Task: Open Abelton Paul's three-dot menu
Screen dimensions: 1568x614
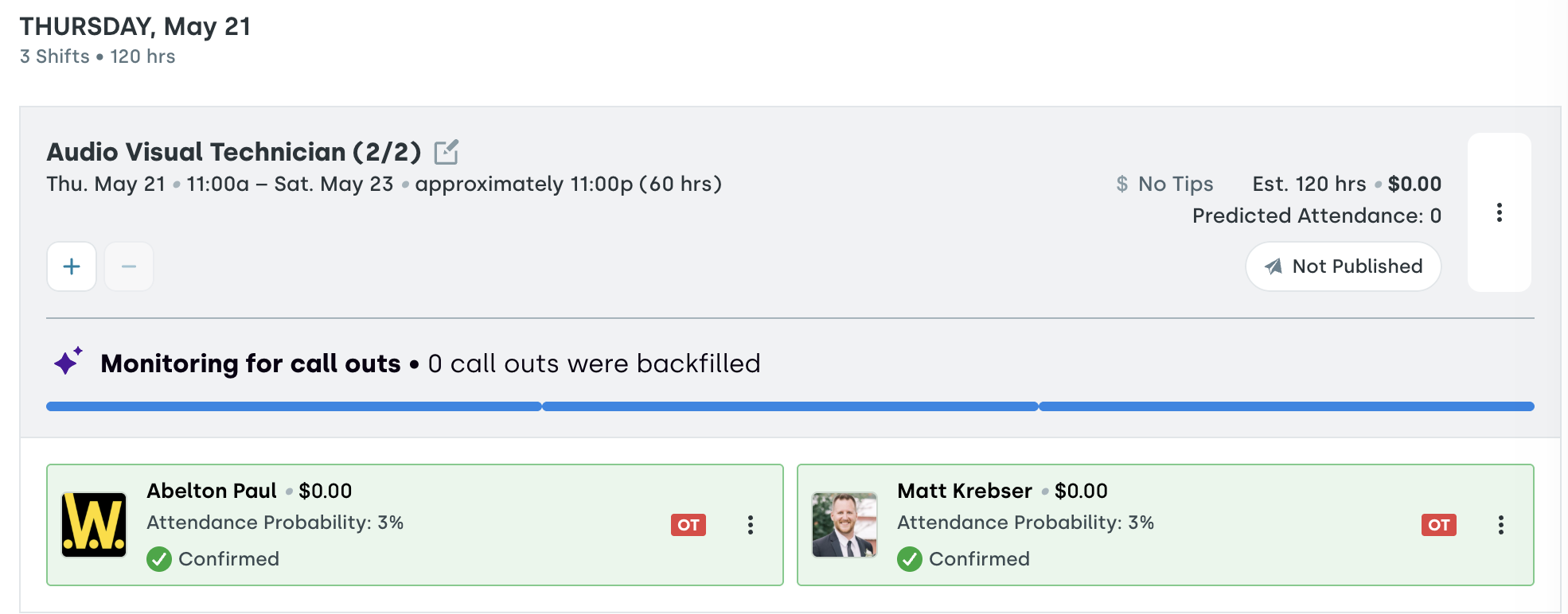Action: 751,525
